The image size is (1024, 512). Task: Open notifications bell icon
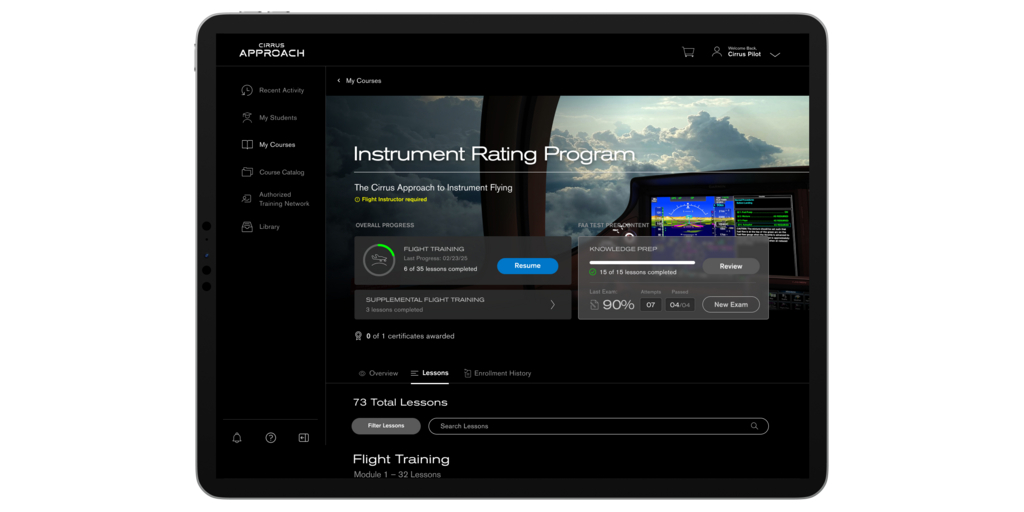pyautogui.click(x=237, y=438)
